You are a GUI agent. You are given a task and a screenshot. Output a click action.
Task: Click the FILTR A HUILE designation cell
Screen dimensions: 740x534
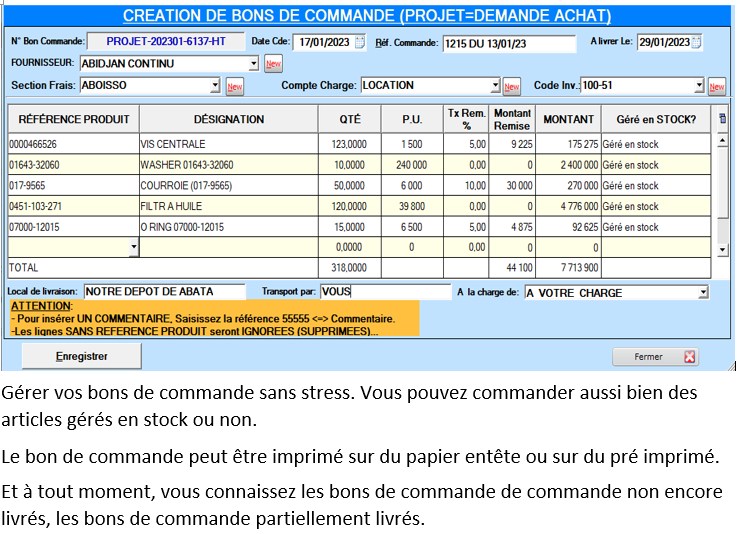[x=229, y=206]
